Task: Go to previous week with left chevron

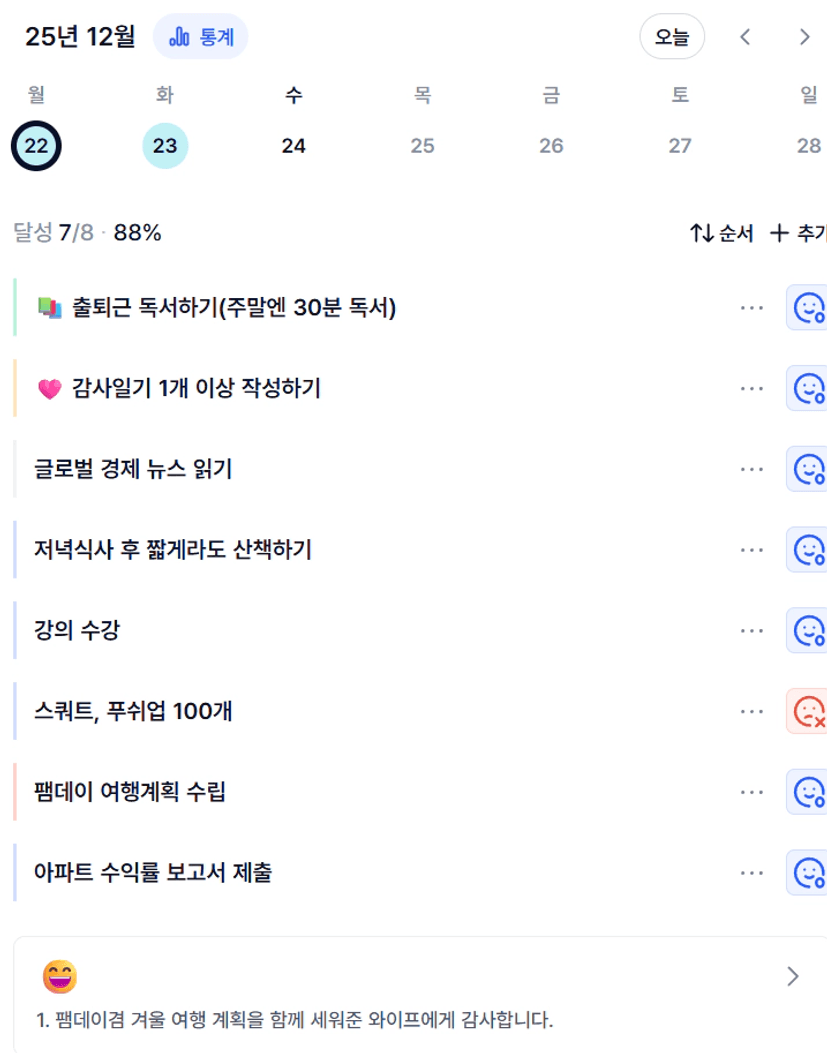Action: (x=744, y=37)
